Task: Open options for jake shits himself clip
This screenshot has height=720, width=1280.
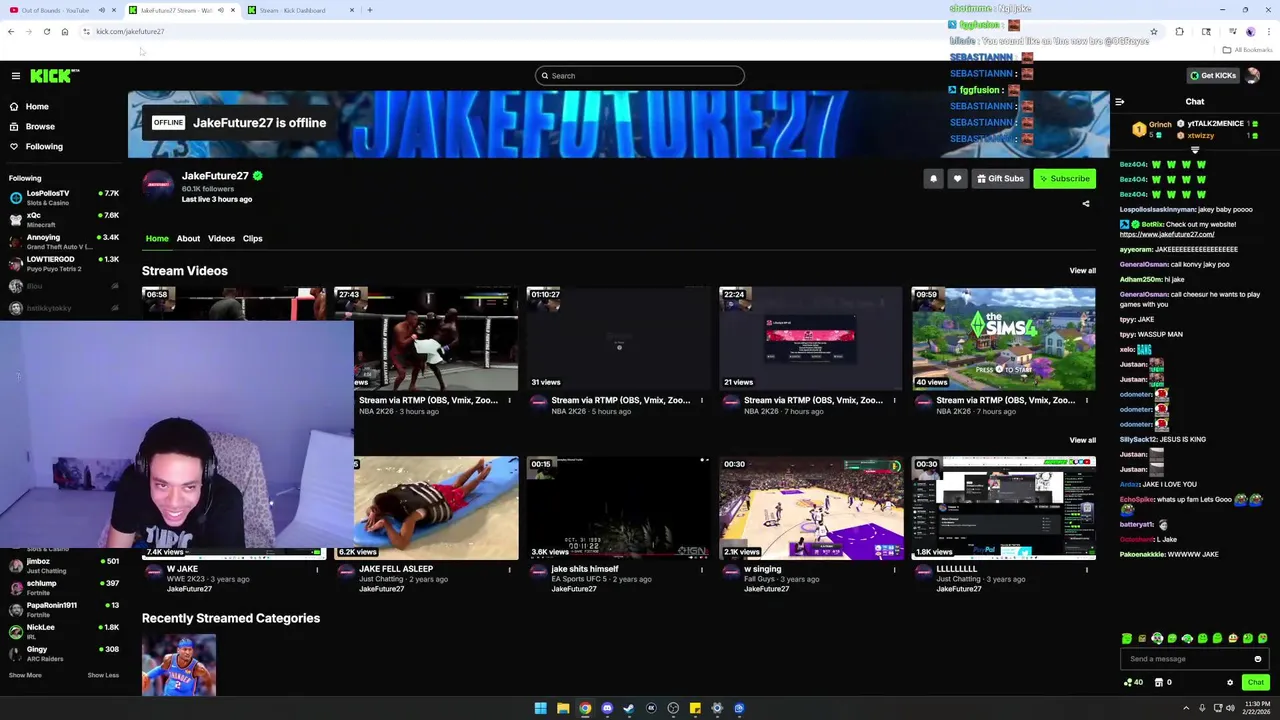Action: [x=702, y=570]
